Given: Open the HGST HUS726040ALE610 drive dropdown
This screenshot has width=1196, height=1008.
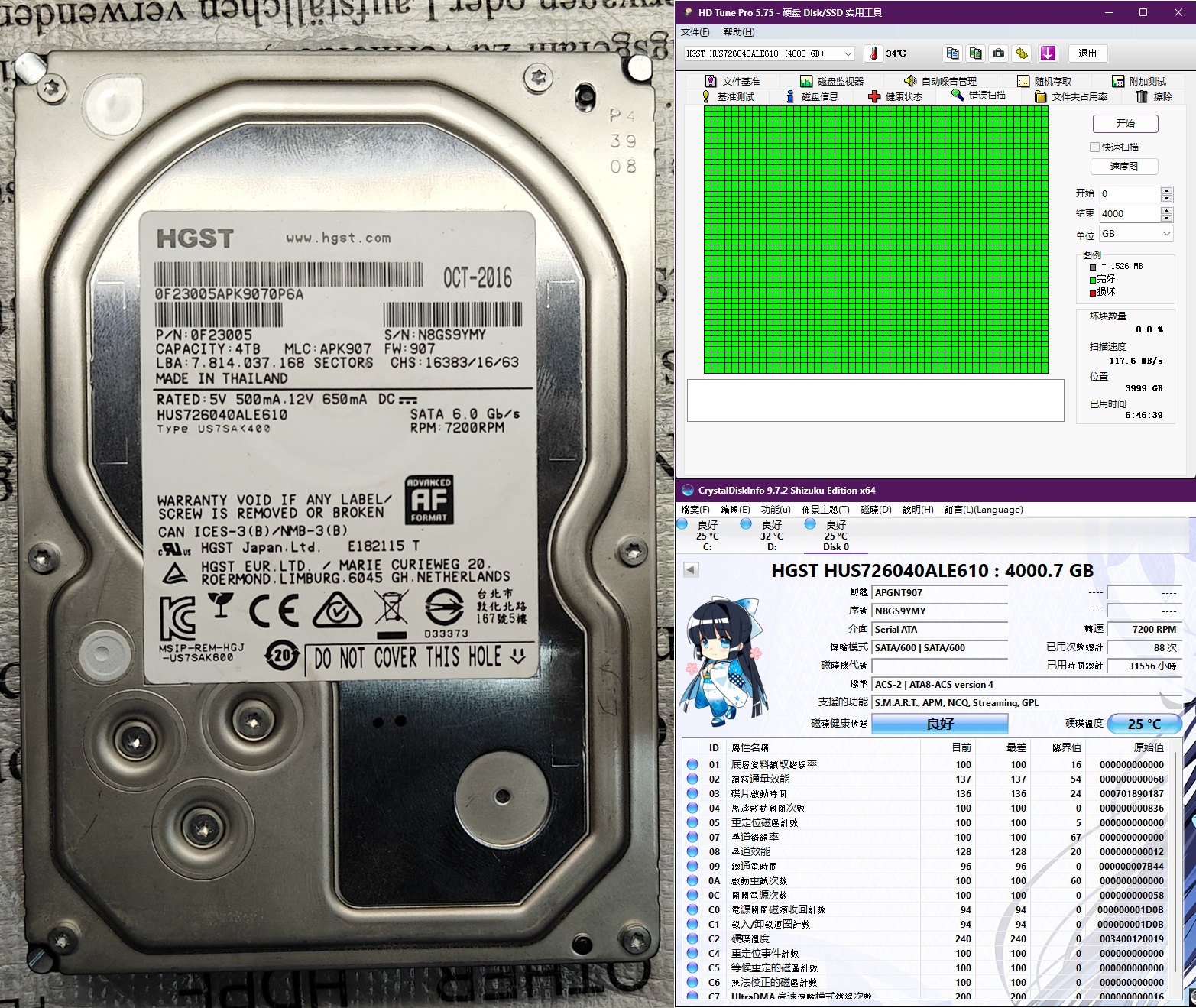Looking at the screenshot, I should click(x=770, y=53).
